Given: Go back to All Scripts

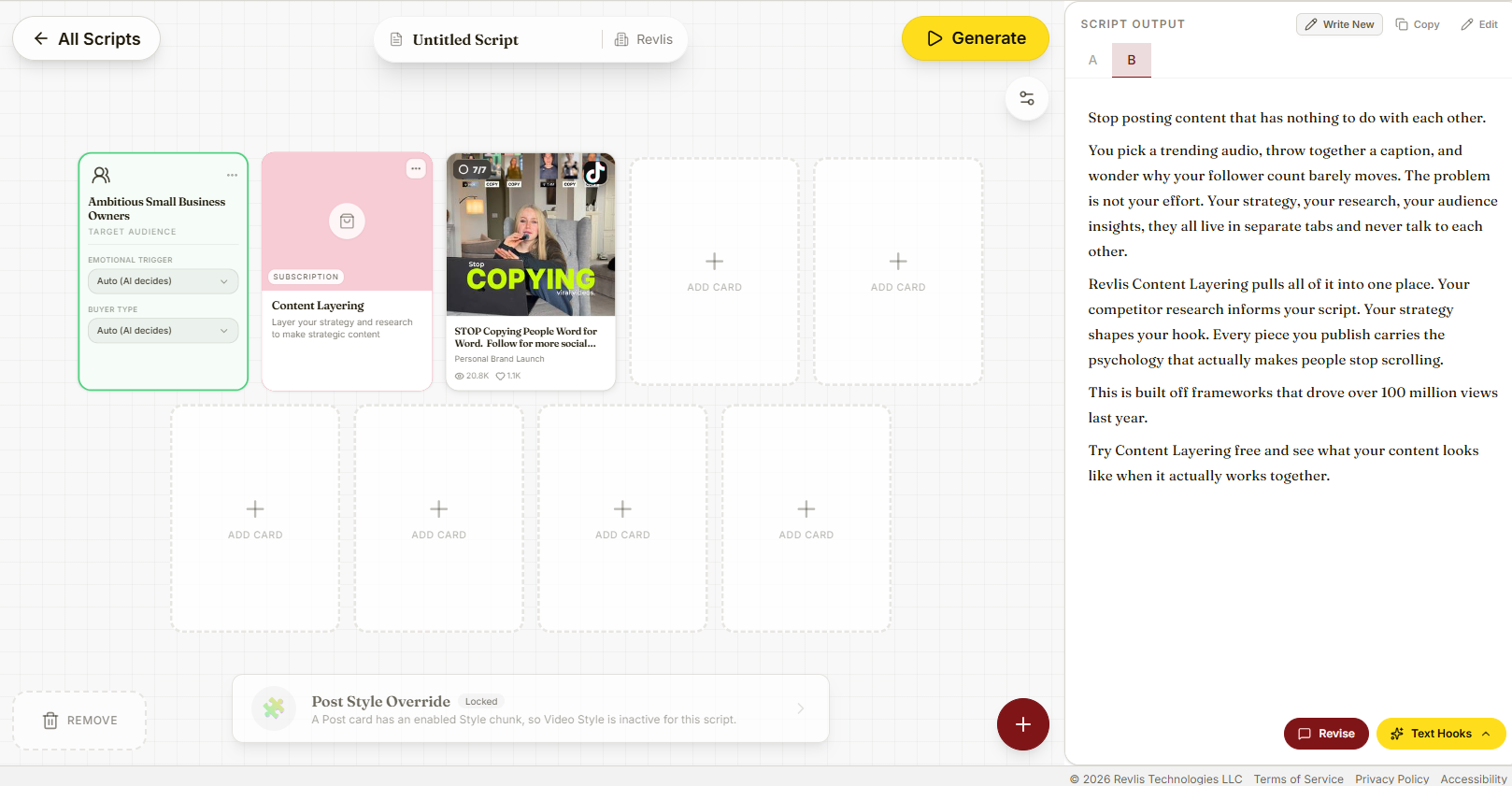Looking at the screenshot, I should [86, 38].
